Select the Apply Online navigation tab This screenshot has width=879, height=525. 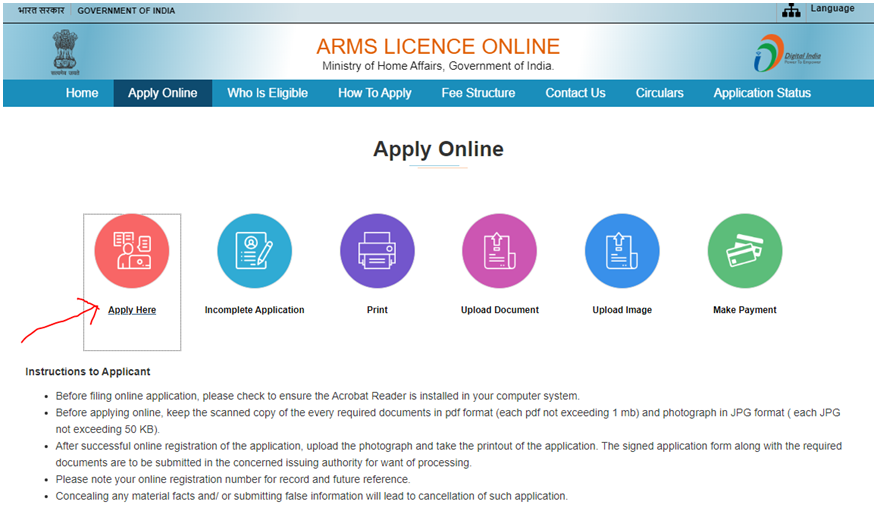[x=162, y=93]
